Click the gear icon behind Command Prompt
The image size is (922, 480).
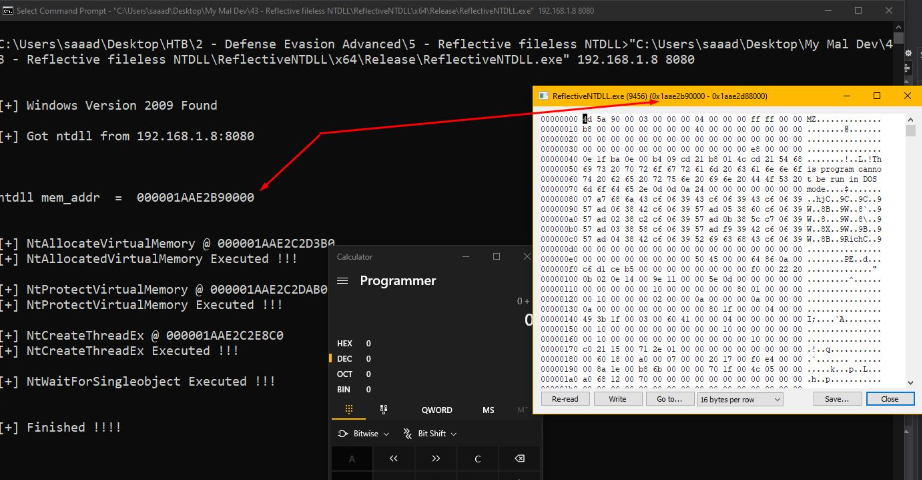click(908, 54)
